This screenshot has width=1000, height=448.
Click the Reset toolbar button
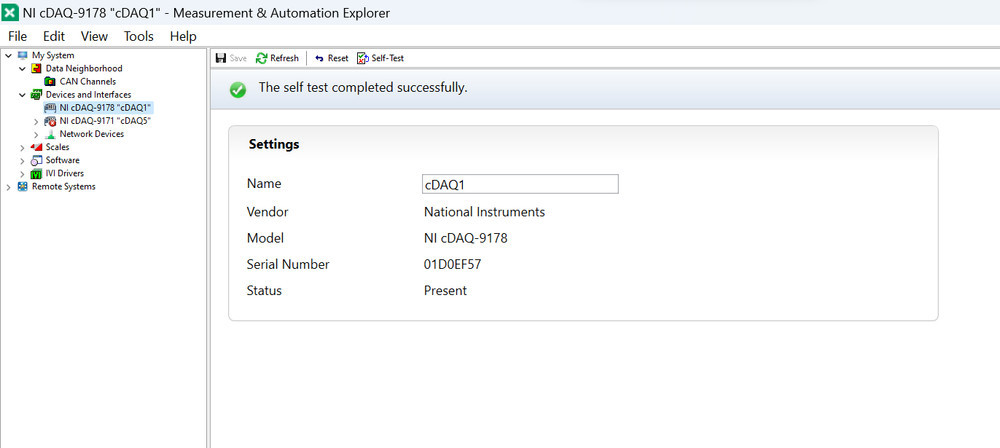tap(332, 58)
